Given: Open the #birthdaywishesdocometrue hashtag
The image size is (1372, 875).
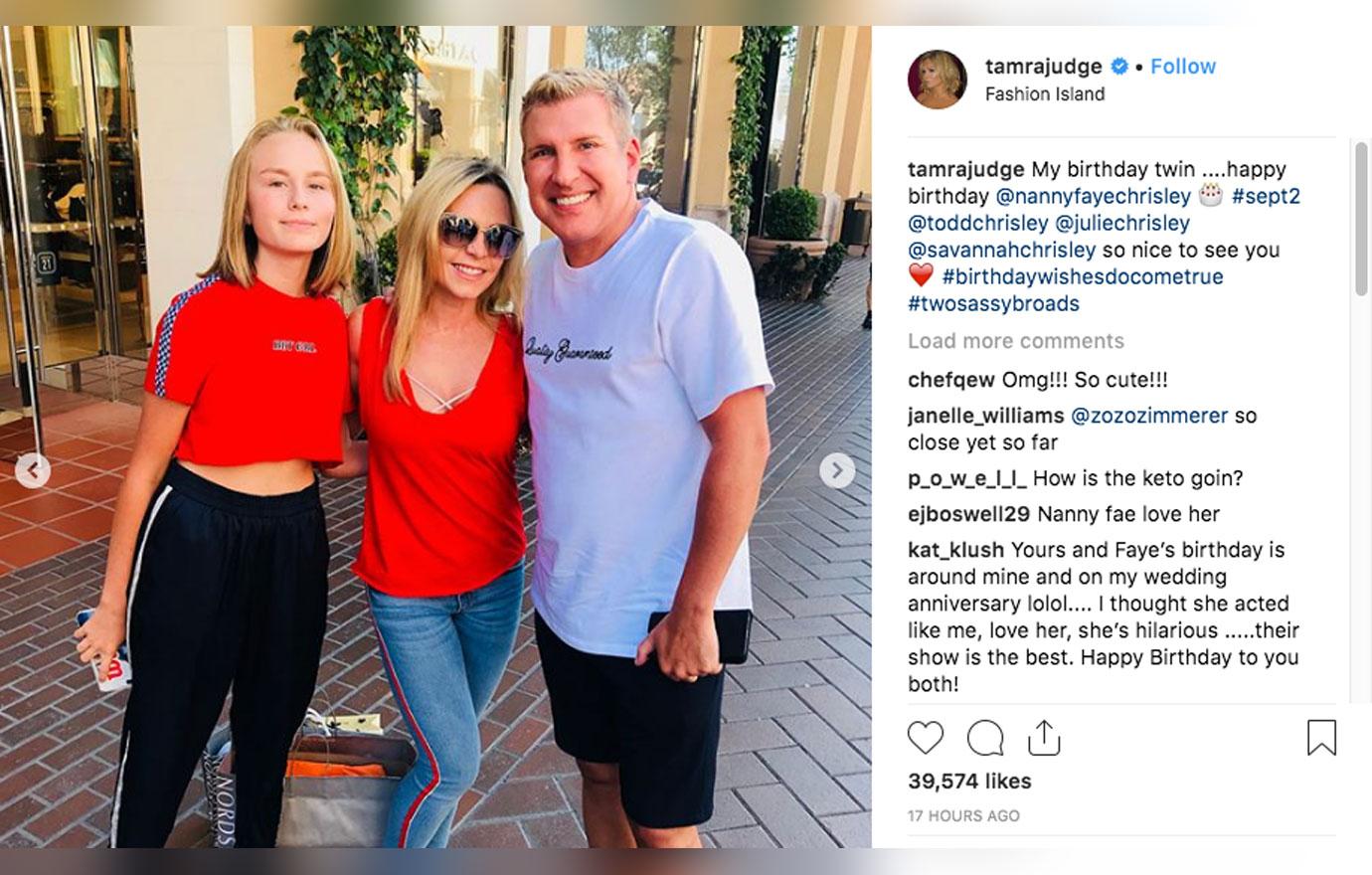Looking at the screenshot, I should (x=1083, y=276).
